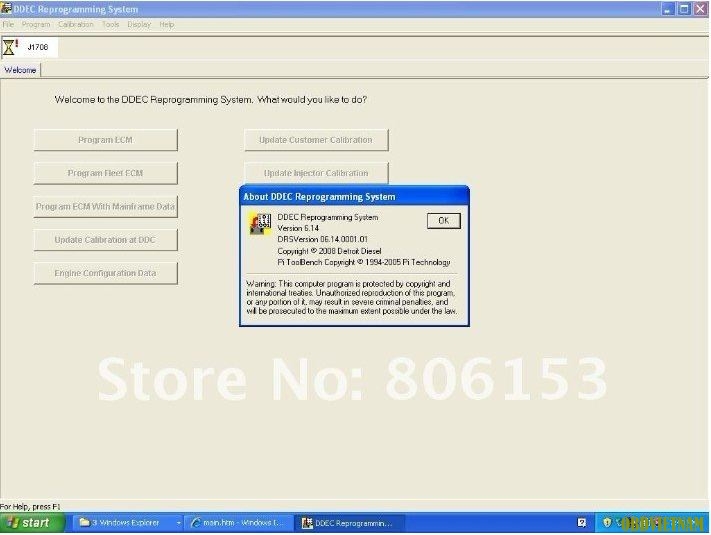Open the Help menu
Screen dimensions: 711x535
pyautogui.click(x=166, y=24)
